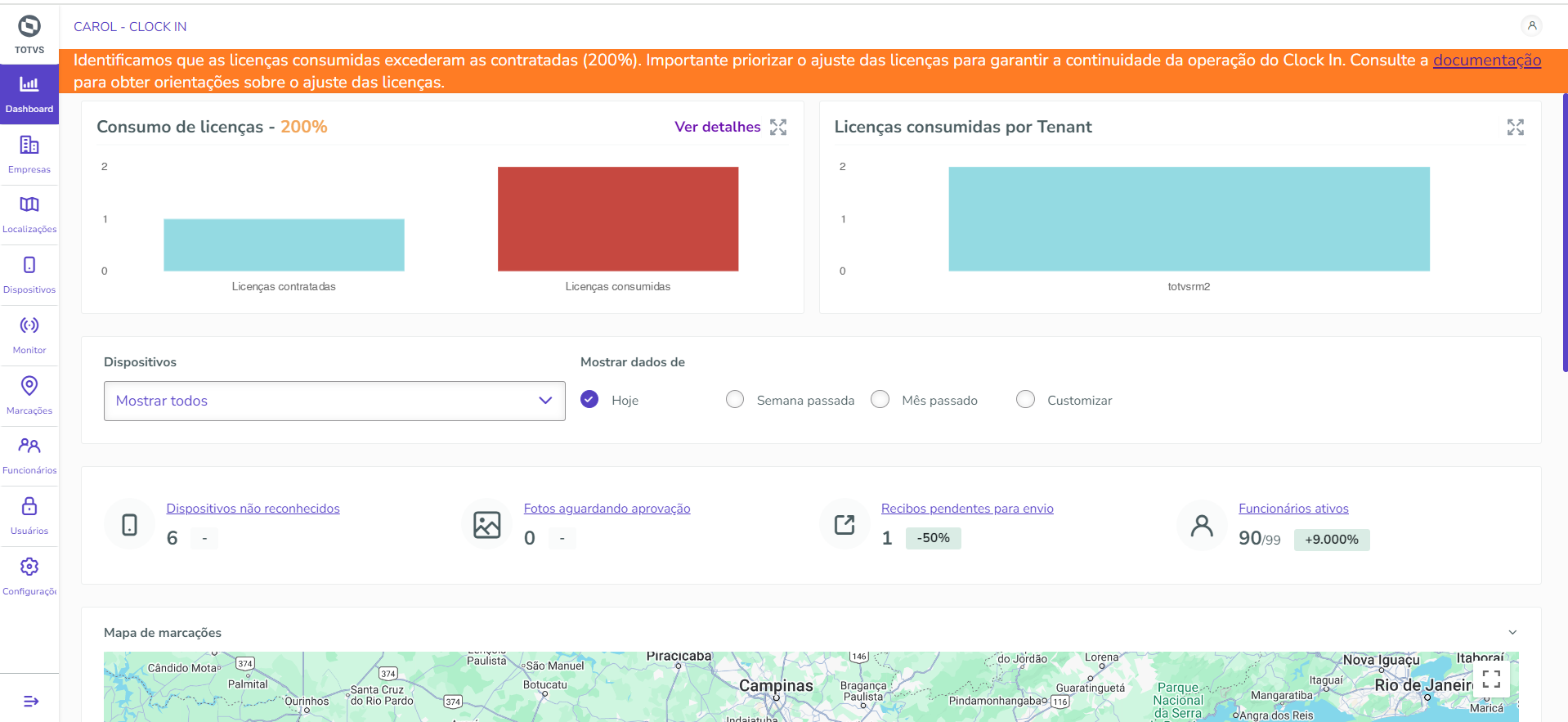
Task: Go to the Monitor menu label
Action: (x=29, y=350)
